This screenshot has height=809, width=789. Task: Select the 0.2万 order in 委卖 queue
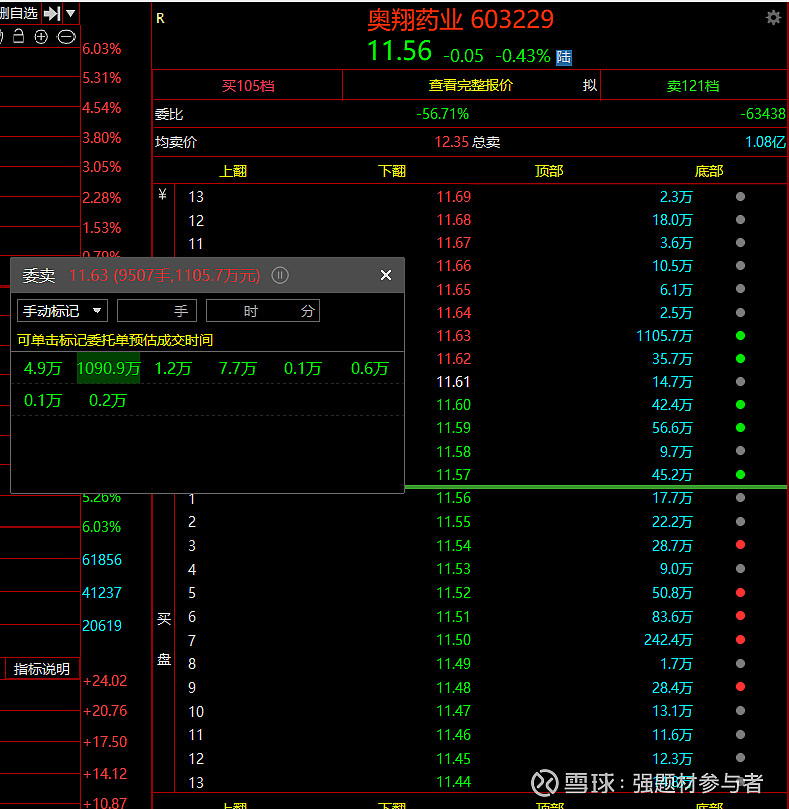point(108,400)
